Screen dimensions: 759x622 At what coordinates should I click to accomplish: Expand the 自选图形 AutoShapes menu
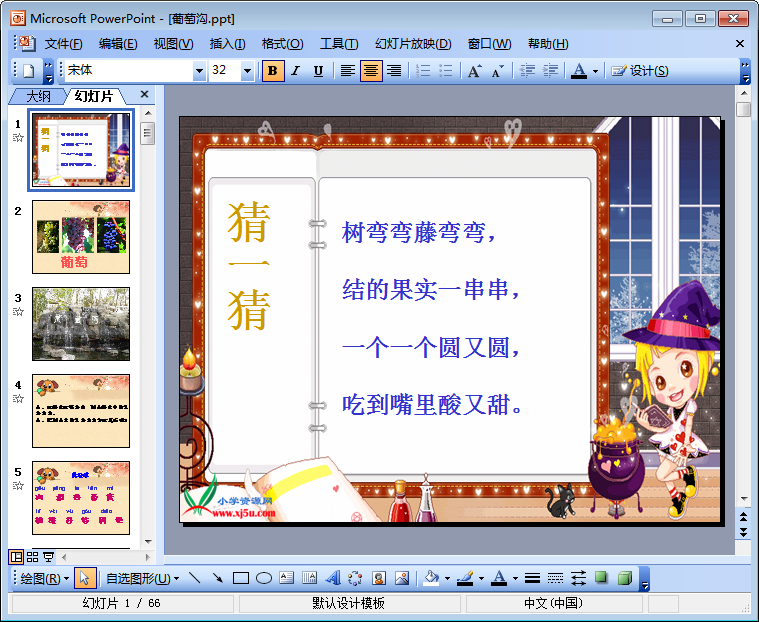click(142, 578)
